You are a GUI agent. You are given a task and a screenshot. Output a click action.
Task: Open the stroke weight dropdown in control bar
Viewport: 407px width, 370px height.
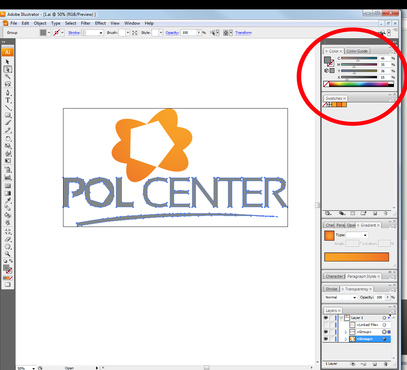click(101, 33)
